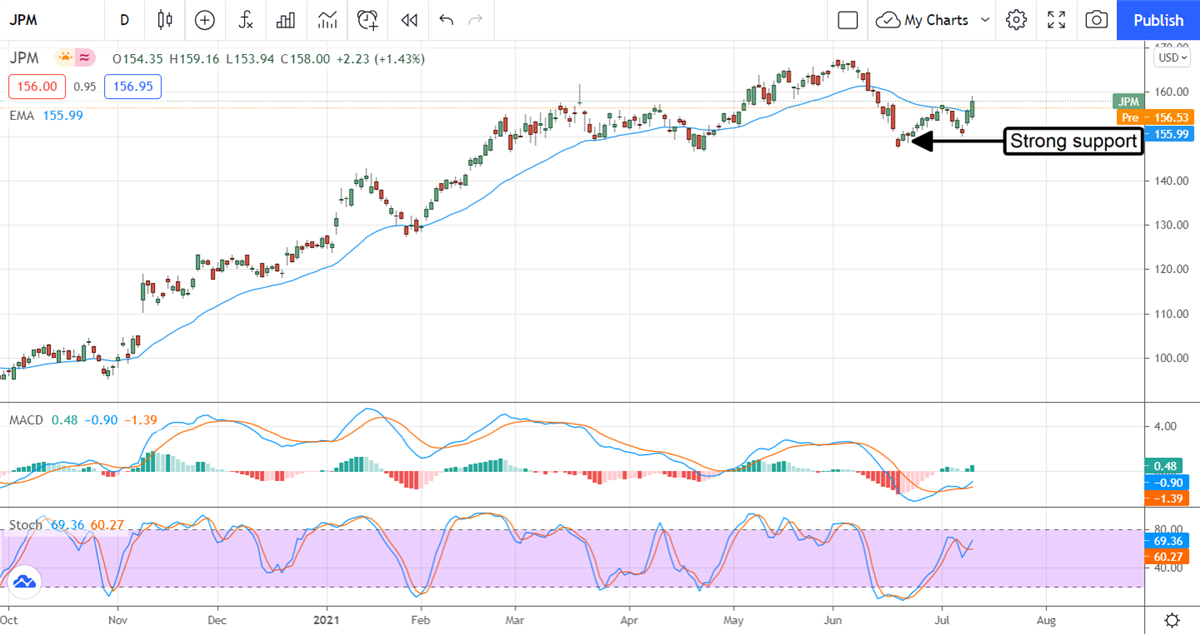Click the red 156.00 sell price button
This screenshot has width=1200, height=634.
(36, 87)
